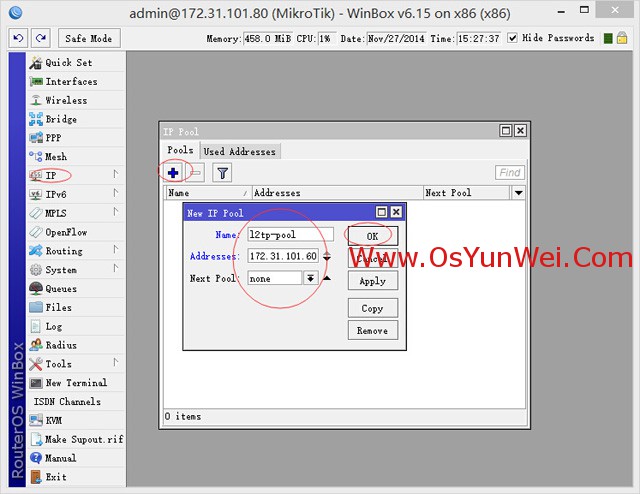Click the Find search field
Screen dimensions: 640x494
pos(510,173)
